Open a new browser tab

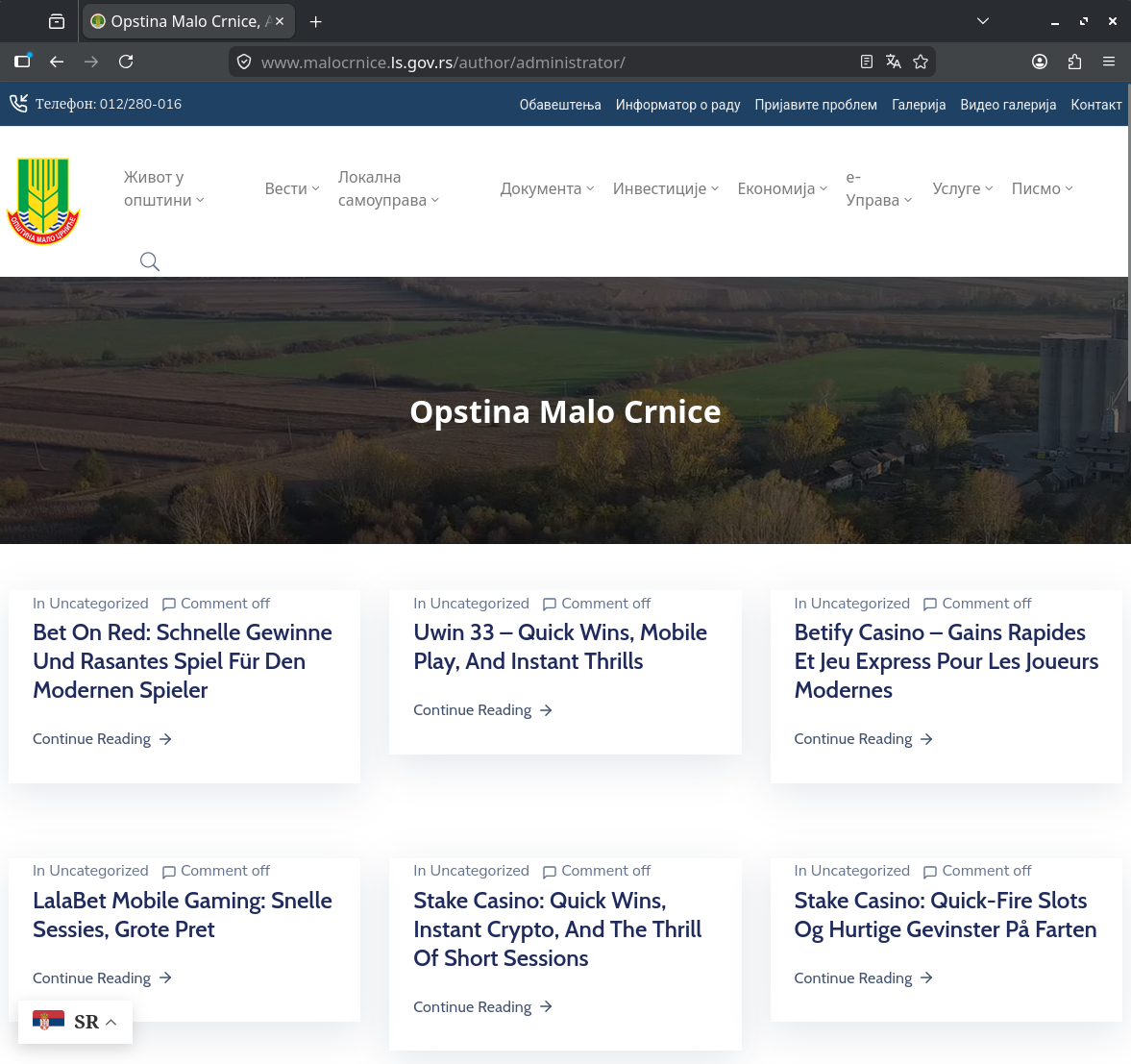[x=315, y=22]
